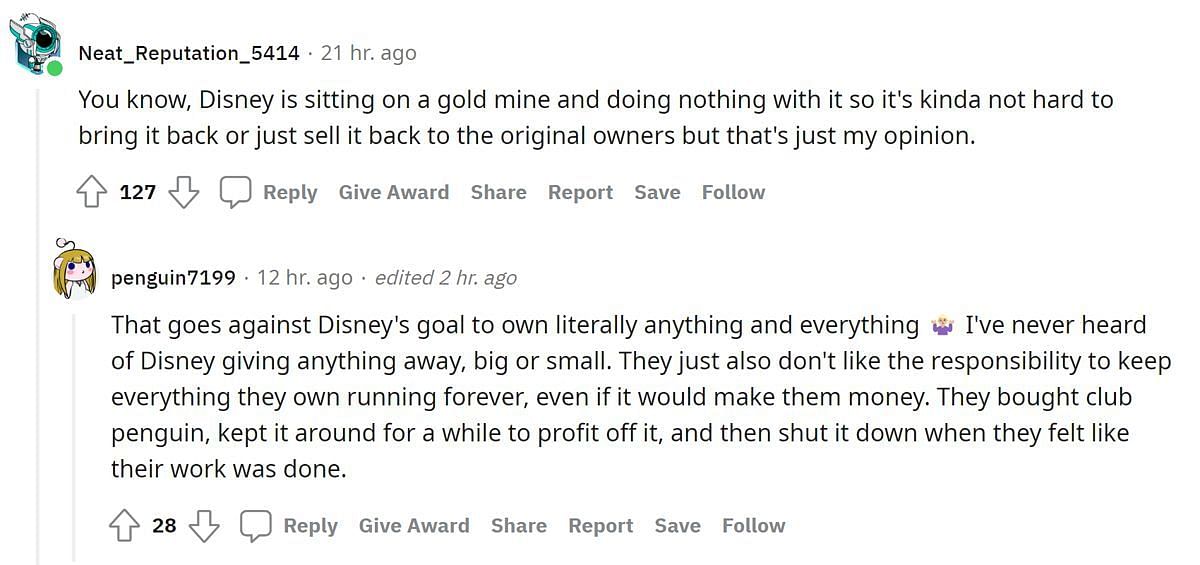
Task: Upvote Neat_Reputation_5414's comment
Action: point(92,192)
